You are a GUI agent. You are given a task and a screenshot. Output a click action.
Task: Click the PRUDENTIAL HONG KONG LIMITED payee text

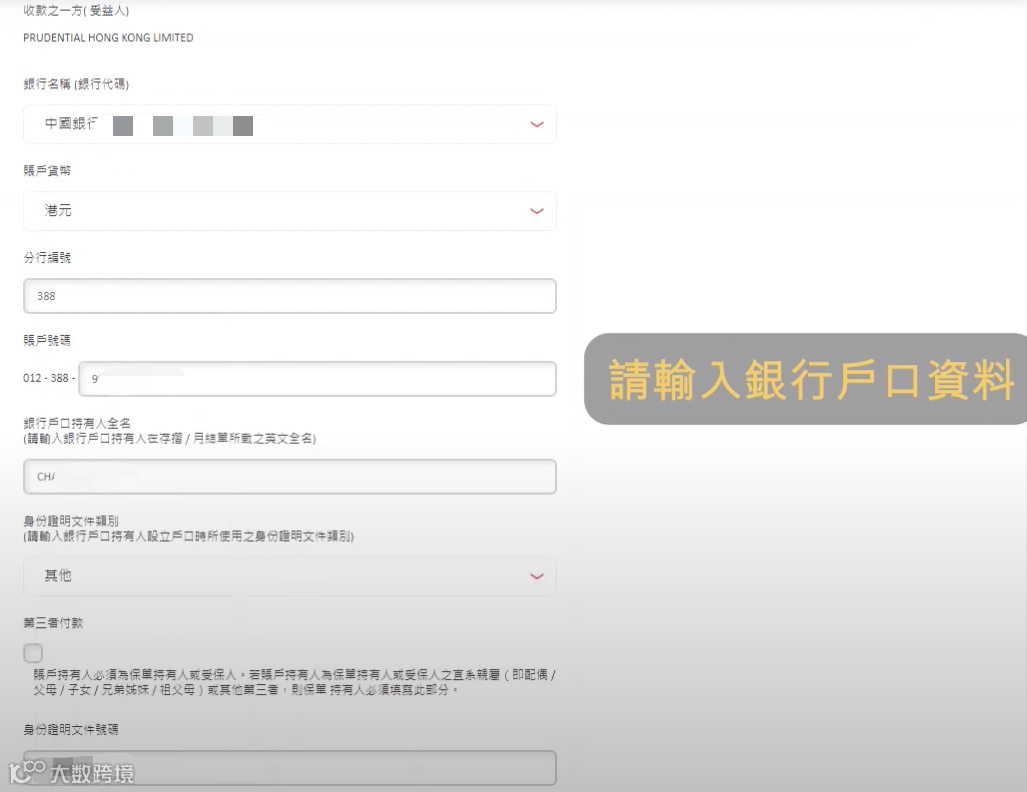tap(108, 38)
